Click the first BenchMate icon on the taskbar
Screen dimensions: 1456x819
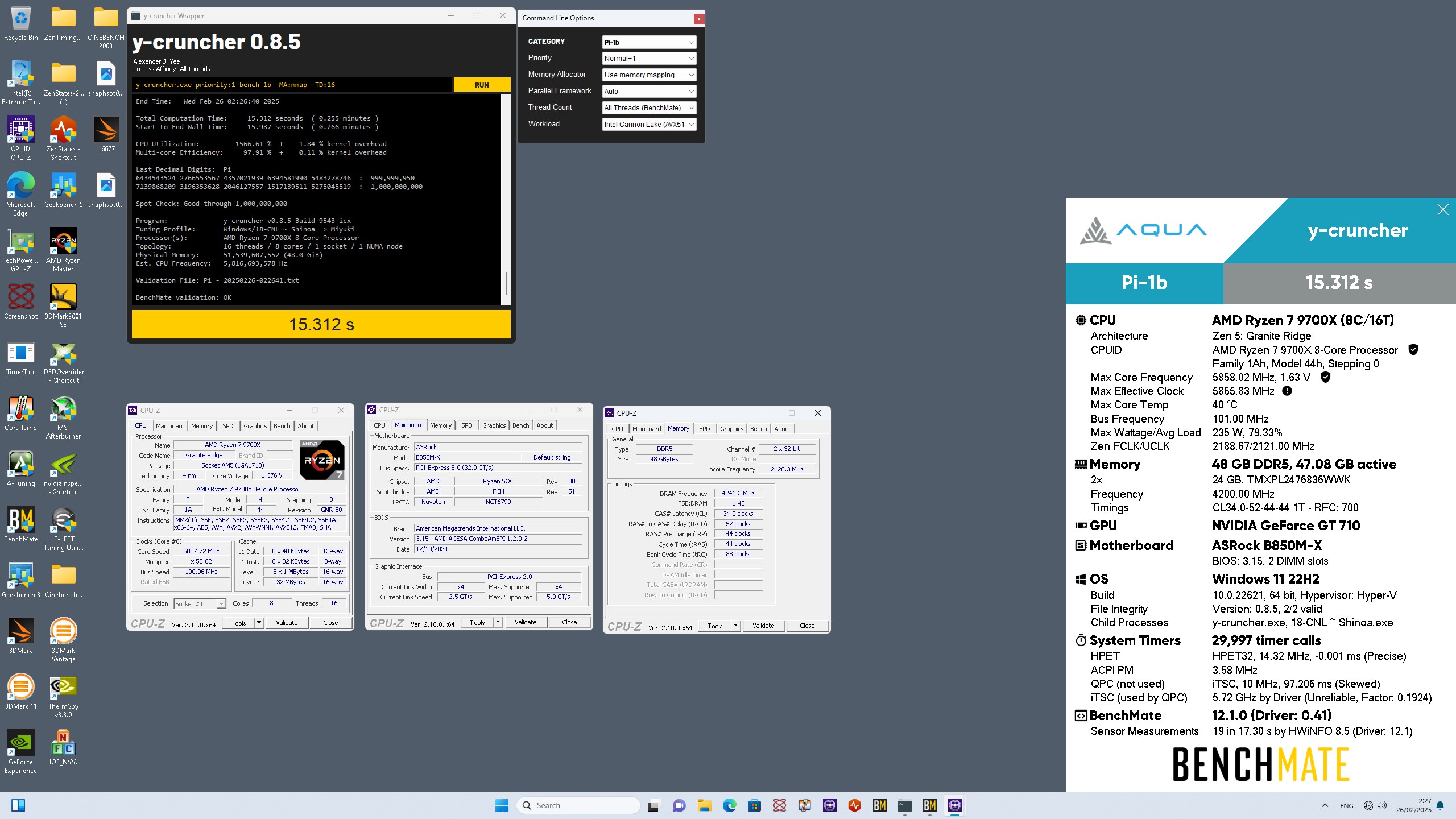click(879, 805)
